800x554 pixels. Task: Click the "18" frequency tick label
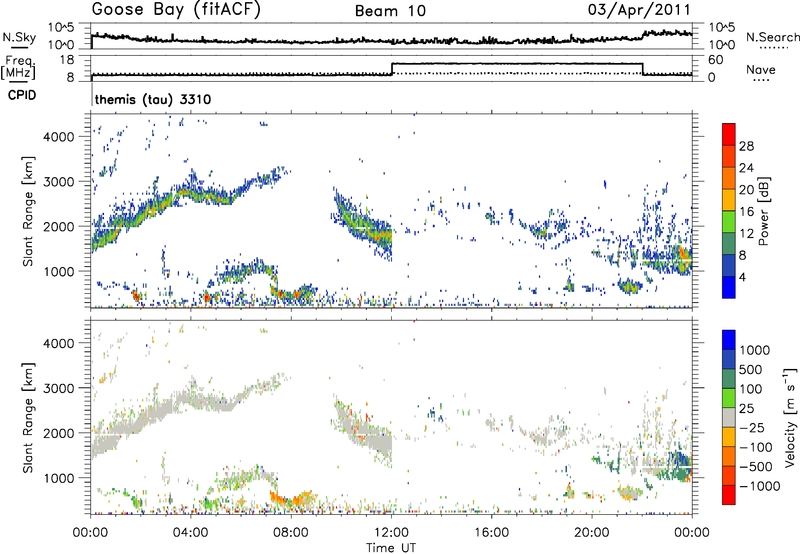(x=67, y=60)
